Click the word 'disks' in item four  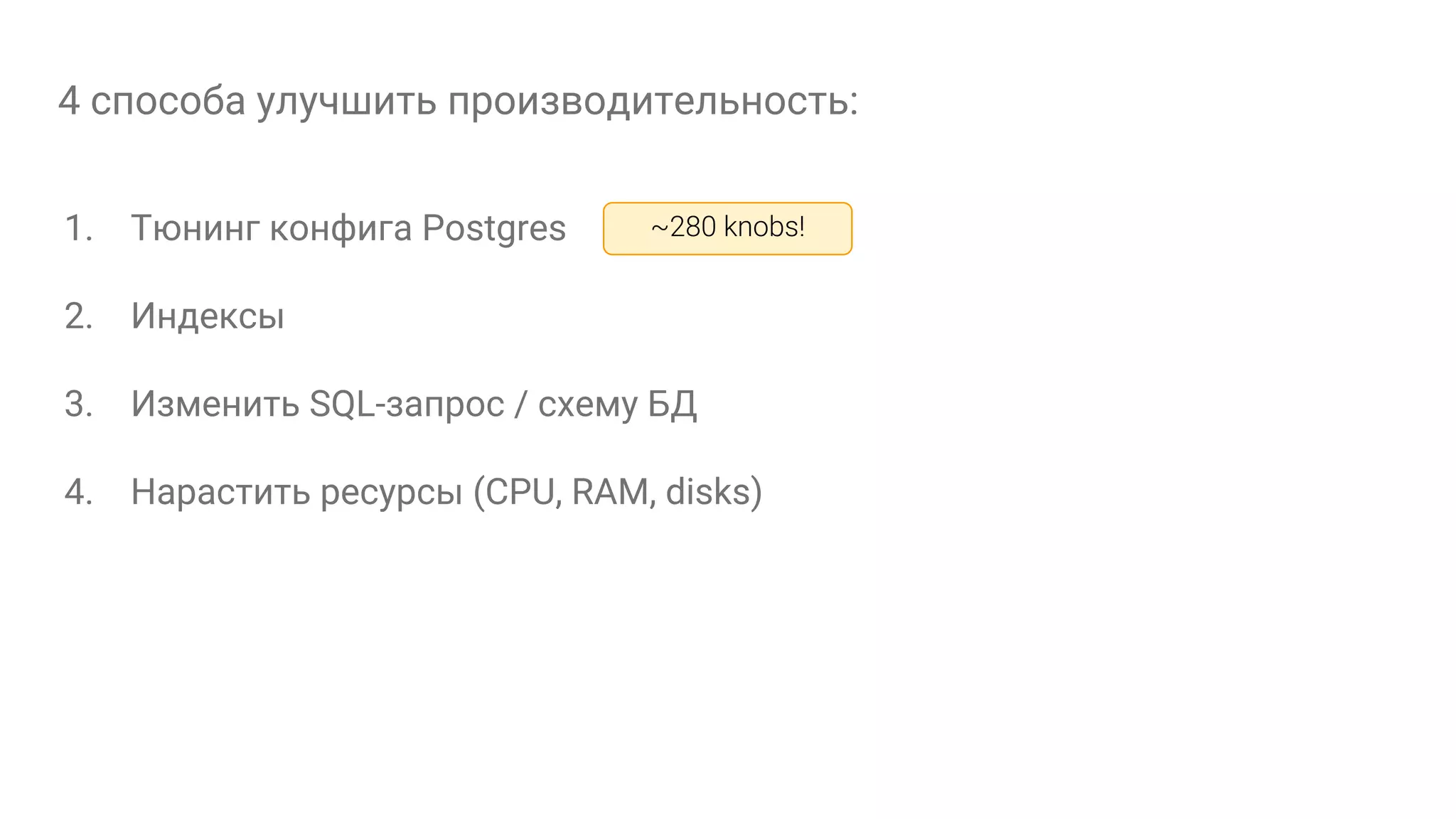(708, 492)
